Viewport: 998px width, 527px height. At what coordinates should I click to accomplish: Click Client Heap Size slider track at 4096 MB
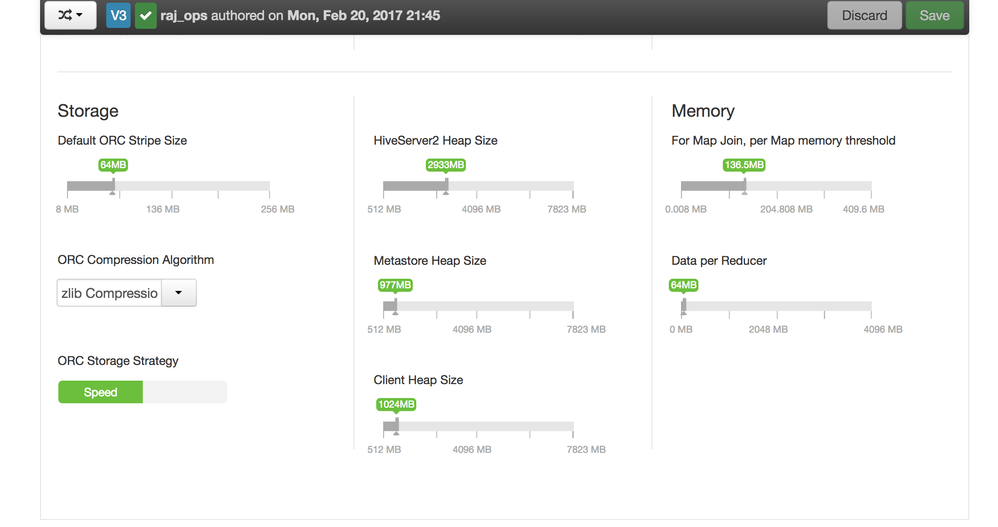471,427
